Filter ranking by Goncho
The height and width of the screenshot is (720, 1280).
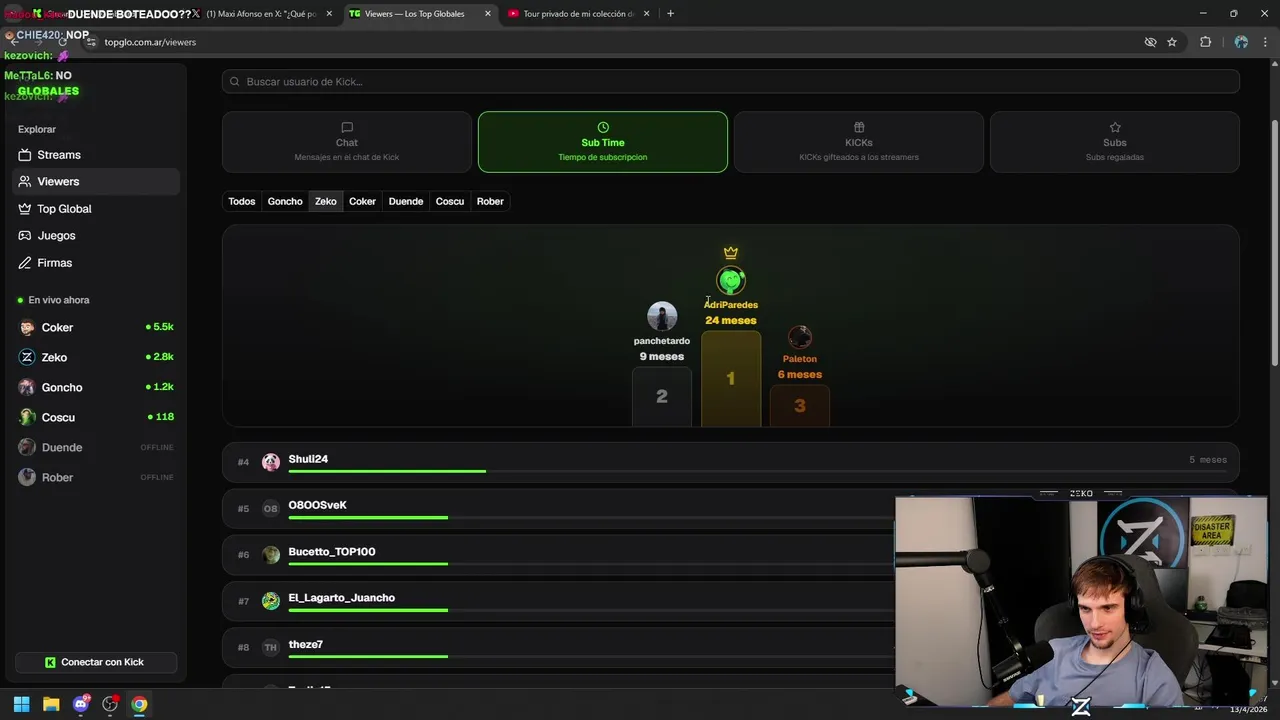point(285,201)
